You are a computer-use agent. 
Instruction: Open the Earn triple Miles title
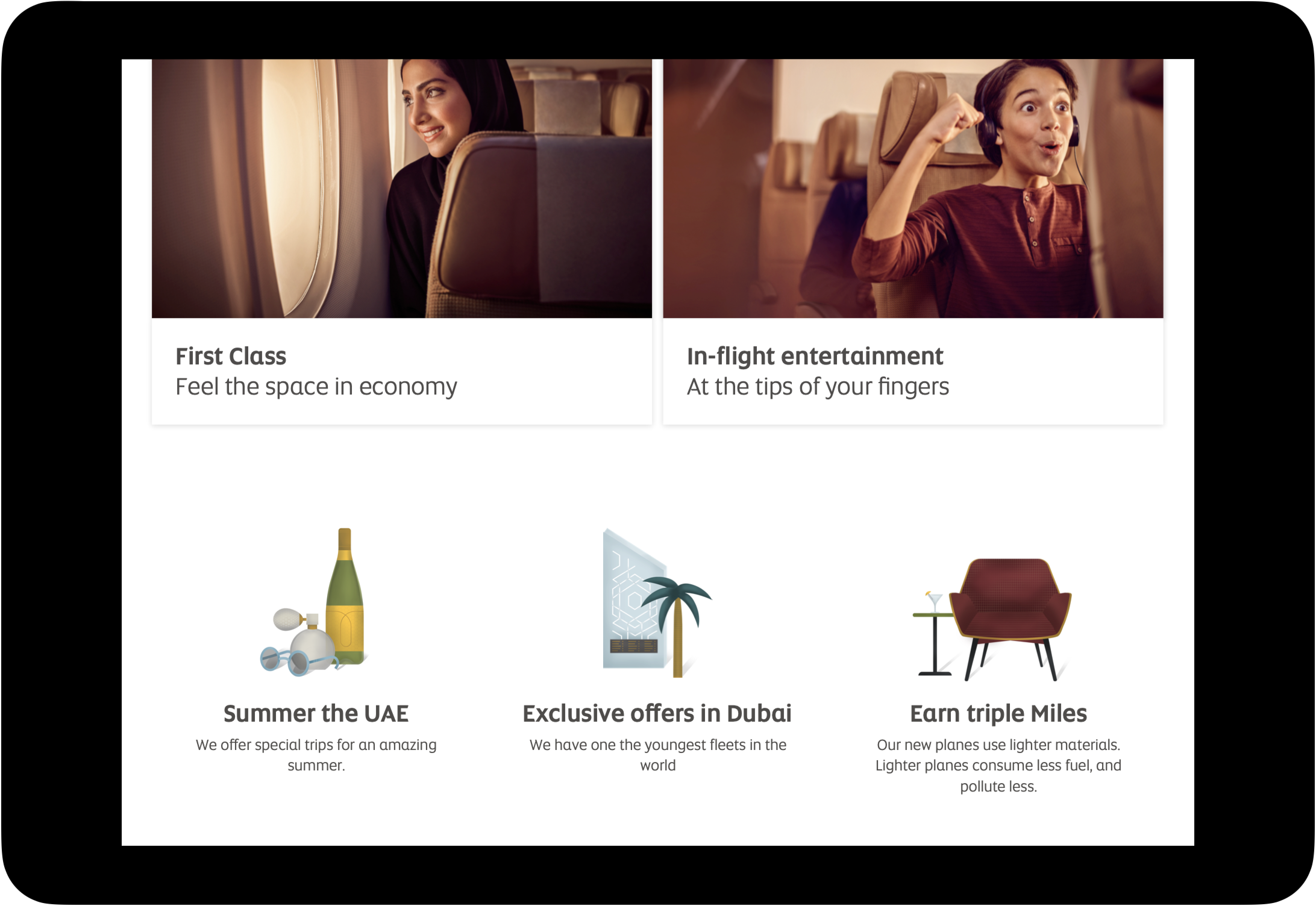tap(999, 714)
